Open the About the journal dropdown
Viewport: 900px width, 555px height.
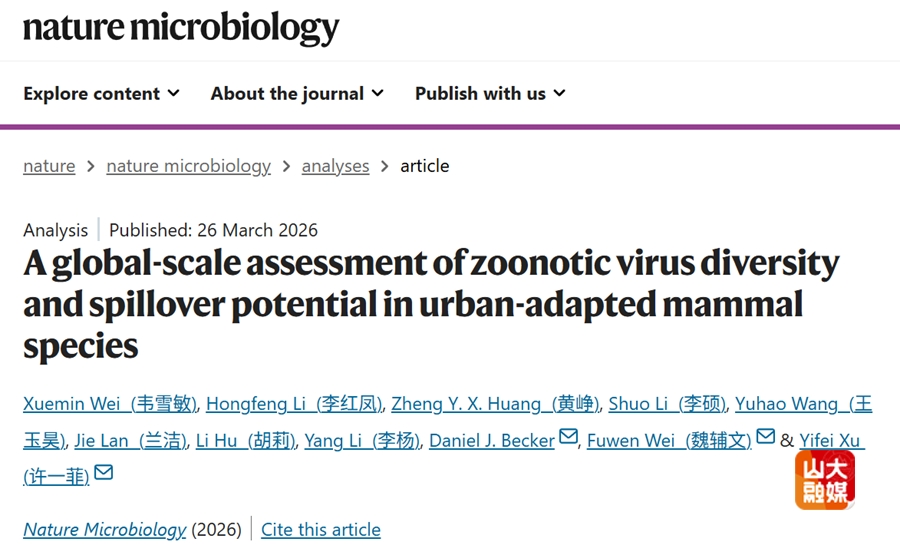[297, 93]
